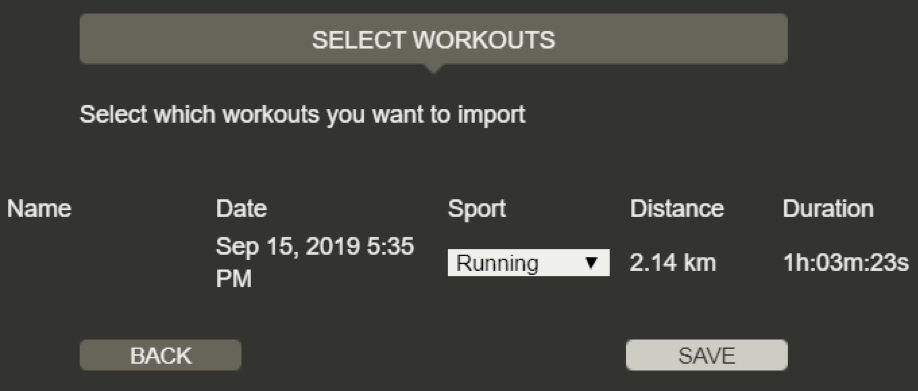This screenshot has height=391, width=918.
Task: Click the SELECT WORKOUTS header tab
Action: click(x=433, y=39)
